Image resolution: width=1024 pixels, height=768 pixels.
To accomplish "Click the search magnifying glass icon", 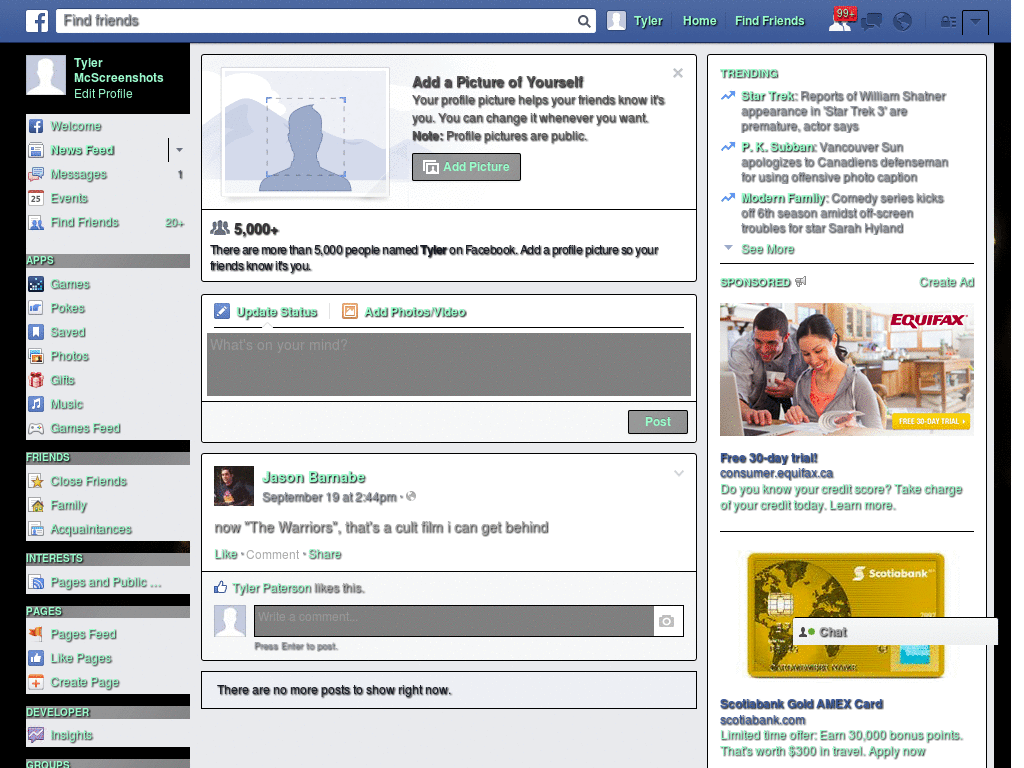I will tap(584, 20).
